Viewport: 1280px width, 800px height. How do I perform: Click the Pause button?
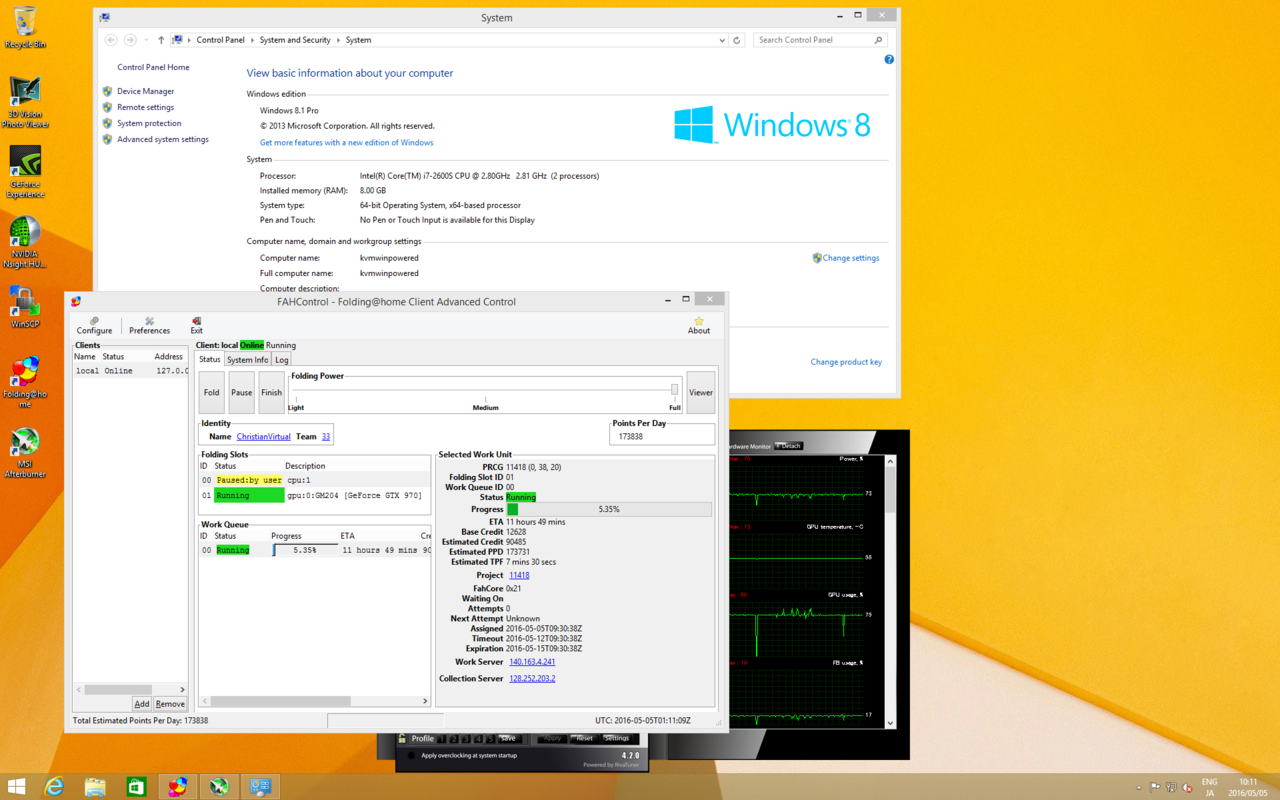pos(242,393)
